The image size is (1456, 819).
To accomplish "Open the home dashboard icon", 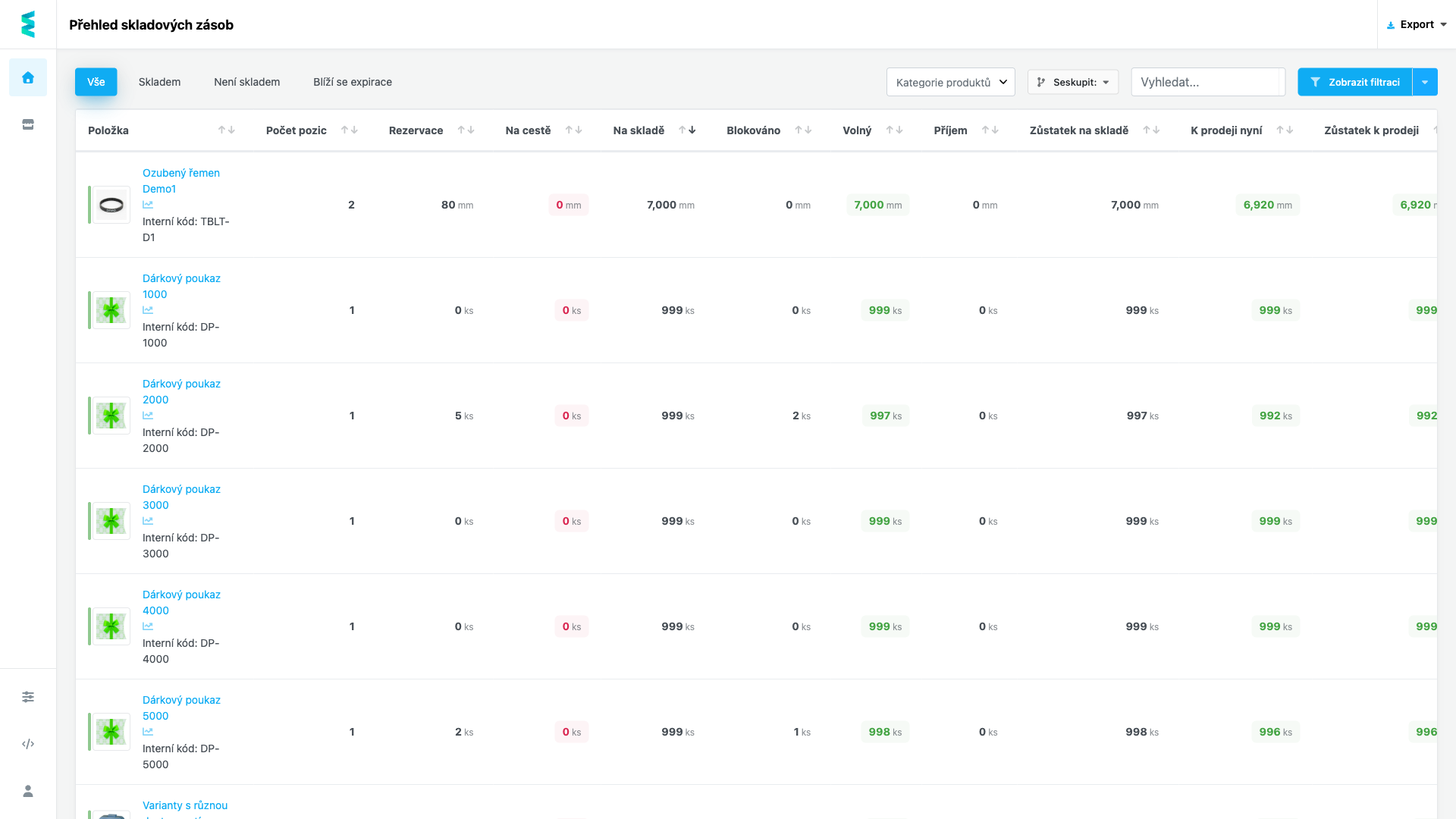I will point(28,77).
